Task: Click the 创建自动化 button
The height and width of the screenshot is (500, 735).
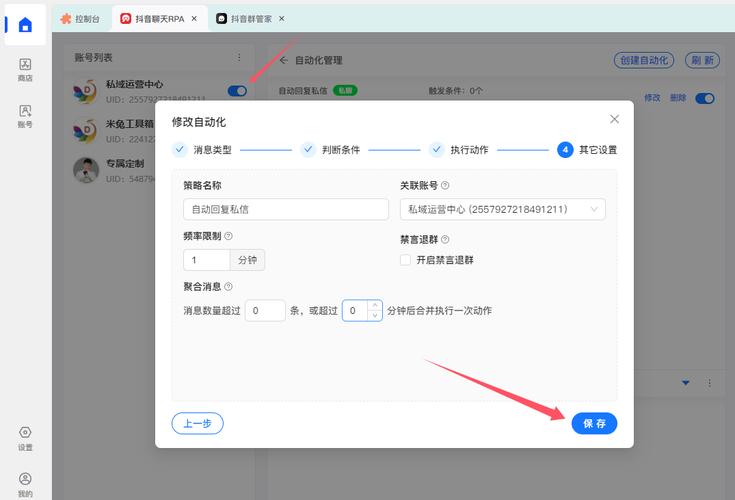Action: click(x=644, y=60)
